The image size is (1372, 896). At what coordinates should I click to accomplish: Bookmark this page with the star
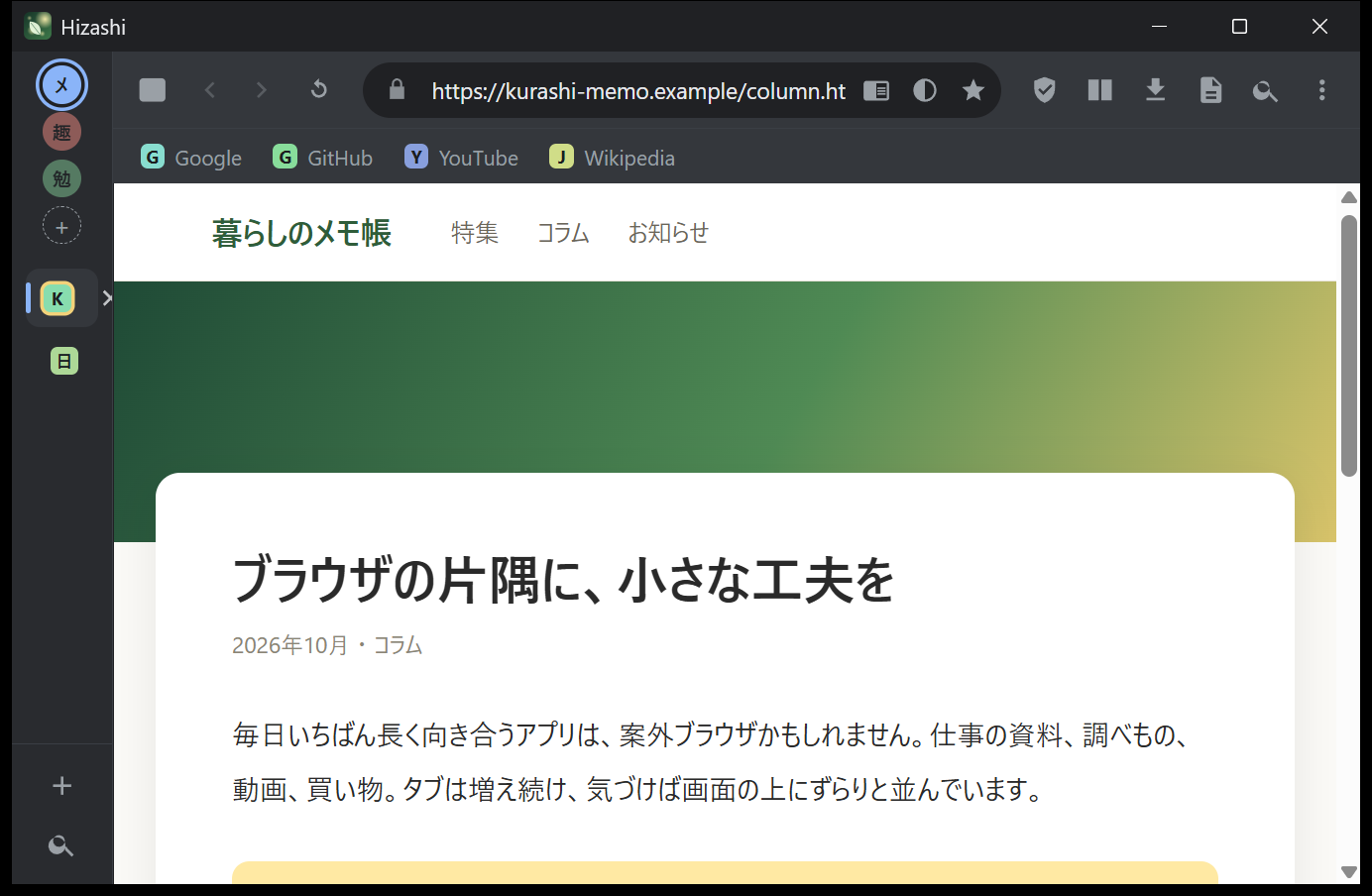(x=973, y=90)
